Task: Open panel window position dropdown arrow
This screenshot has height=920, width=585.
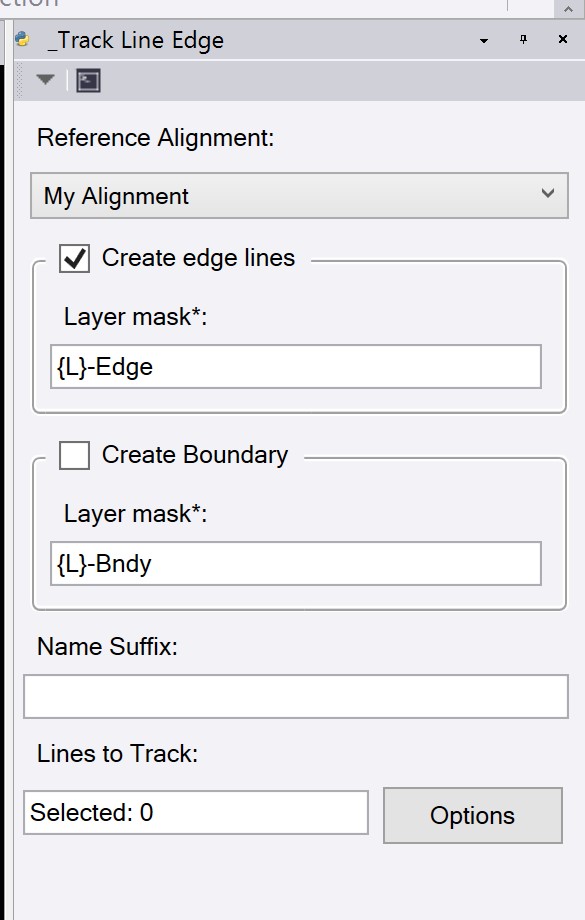Action: pyautogui.click(x=484, y=40)
